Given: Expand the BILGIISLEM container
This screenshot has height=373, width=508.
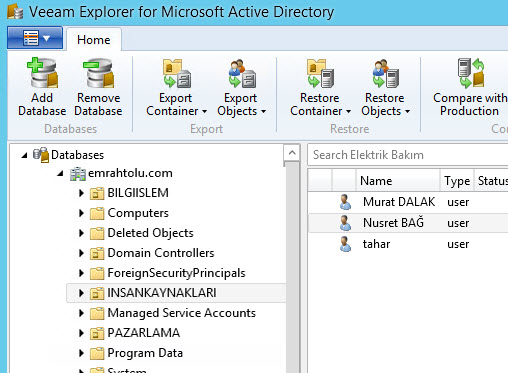Looking at the screenshot, I should [x=81, y=193].
